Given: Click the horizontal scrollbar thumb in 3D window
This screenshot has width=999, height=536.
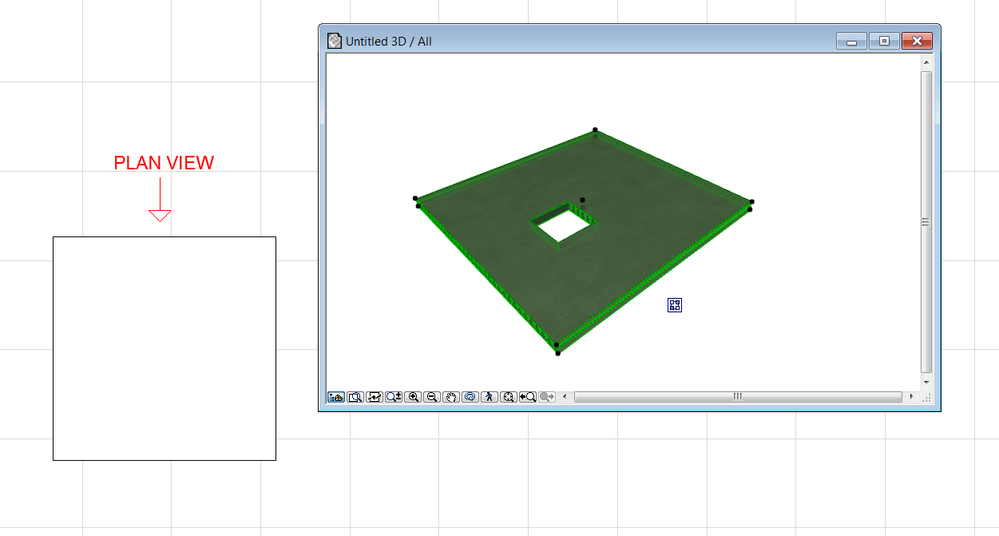Looking at the screenshot, I should (x=738, y=396).
